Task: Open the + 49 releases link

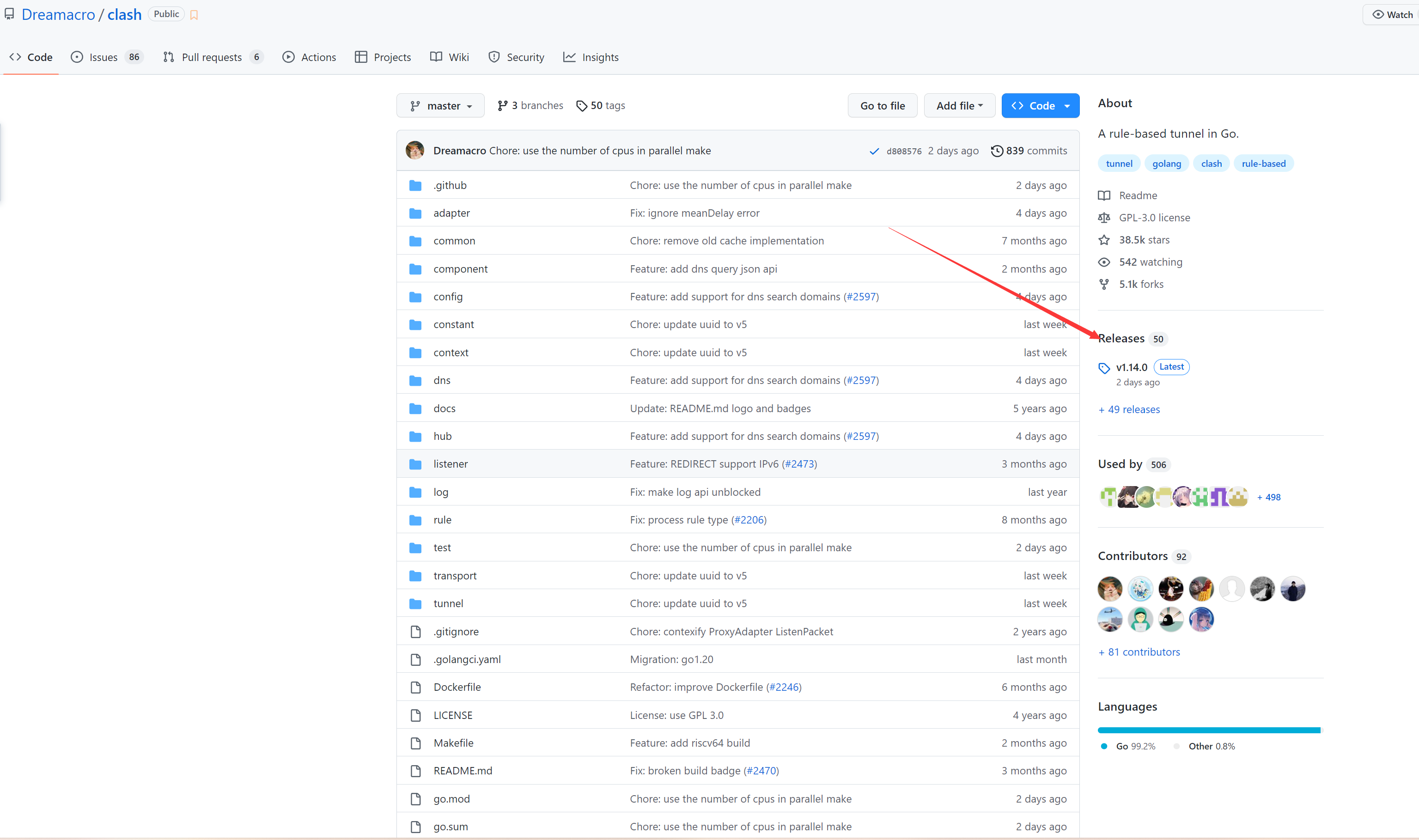Action: tap(1129, 410)
